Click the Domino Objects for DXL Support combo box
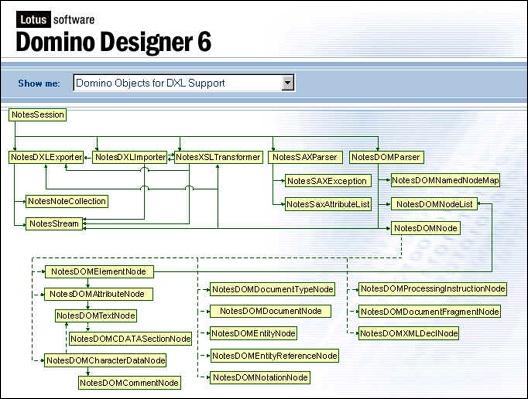Image resolution: width=528 pixels, height=399 pixels. 184,83
